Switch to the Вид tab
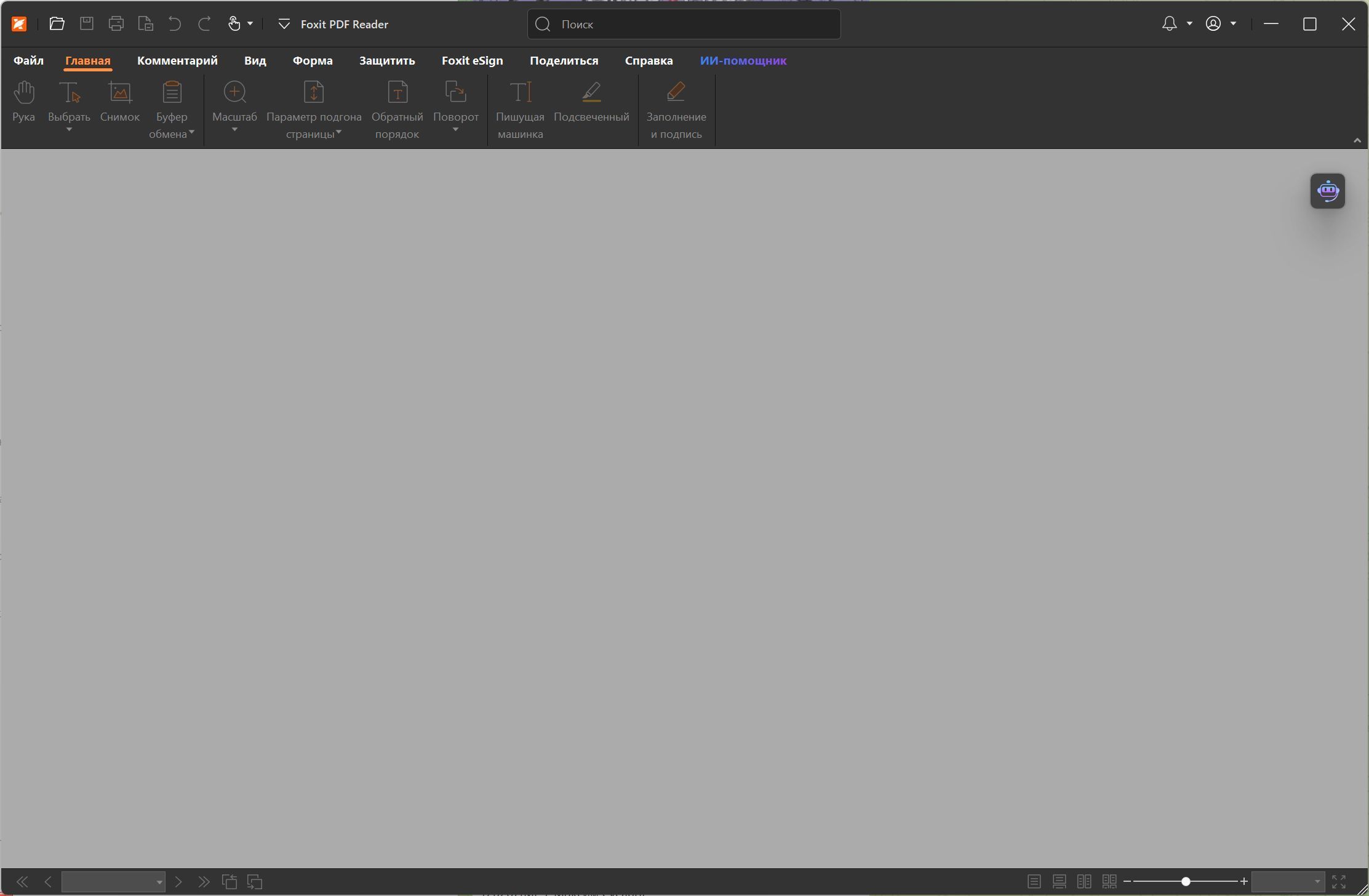This screenshot has height=896, width=1369. (x=255, y=60)
